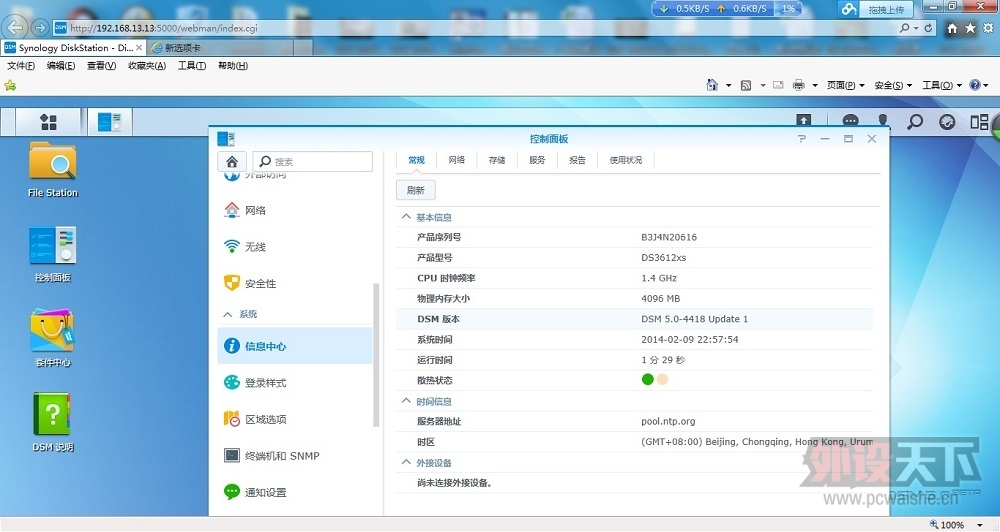Screen dimensions: 1000x532
Task: Click the 刷新 refresh button
Action: (x=416, y=190)
